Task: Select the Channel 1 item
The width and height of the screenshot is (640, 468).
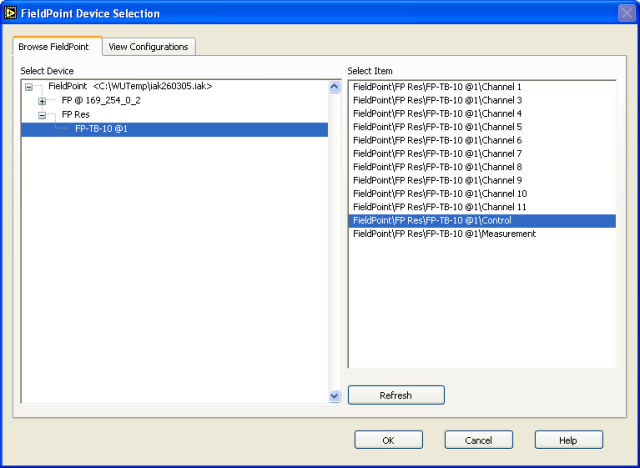Action: pos(482,87)
